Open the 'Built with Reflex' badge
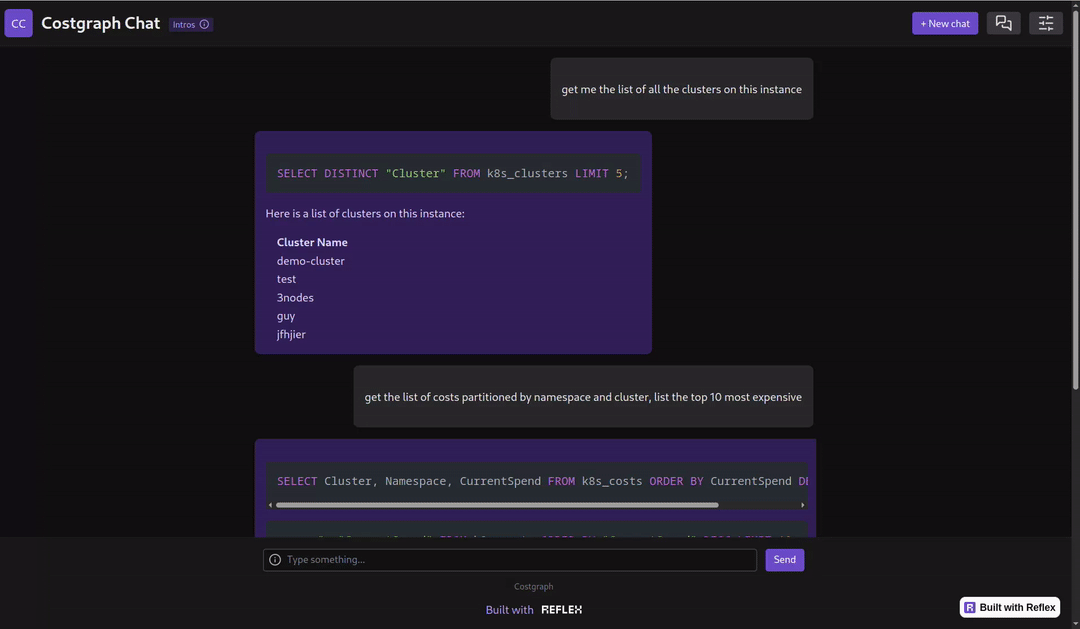This screenshot has width=1080, height=629. click(x=1010, y=607)
